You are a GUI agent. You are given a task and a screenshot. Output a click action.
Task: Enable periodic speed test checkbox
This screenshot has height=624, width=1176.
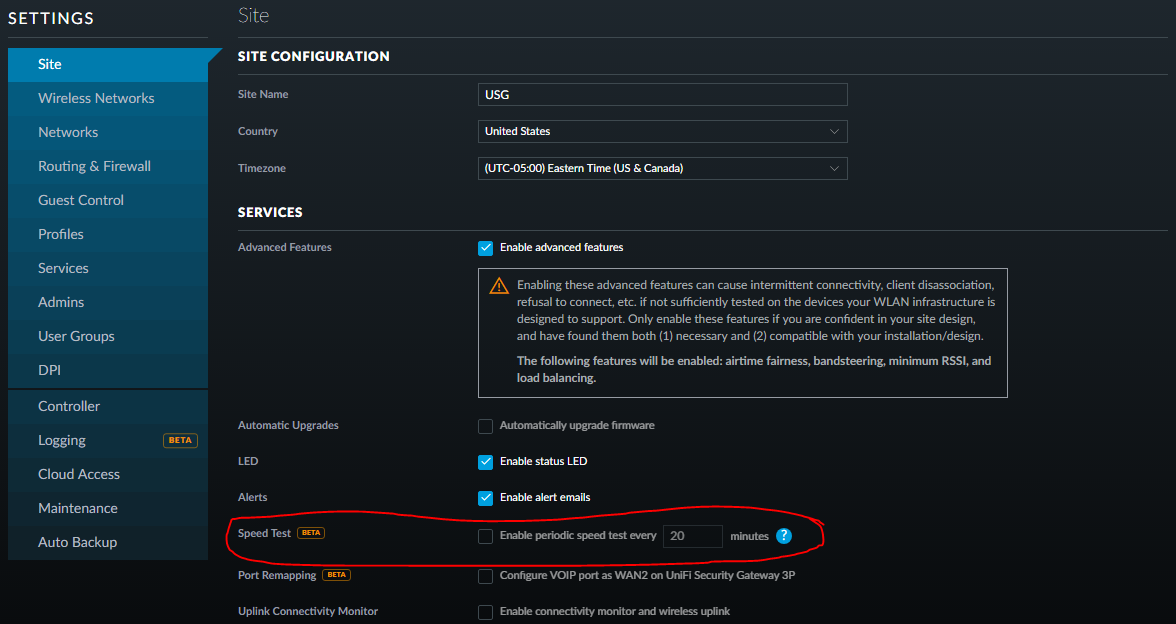click(x=486, y=536)
